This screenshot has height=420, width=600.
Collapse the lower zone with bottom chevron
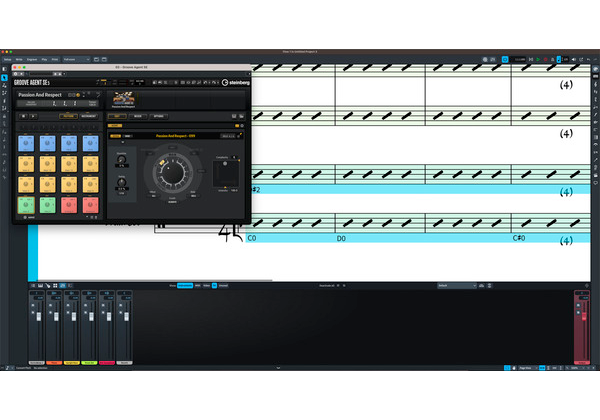click(278, 368)
